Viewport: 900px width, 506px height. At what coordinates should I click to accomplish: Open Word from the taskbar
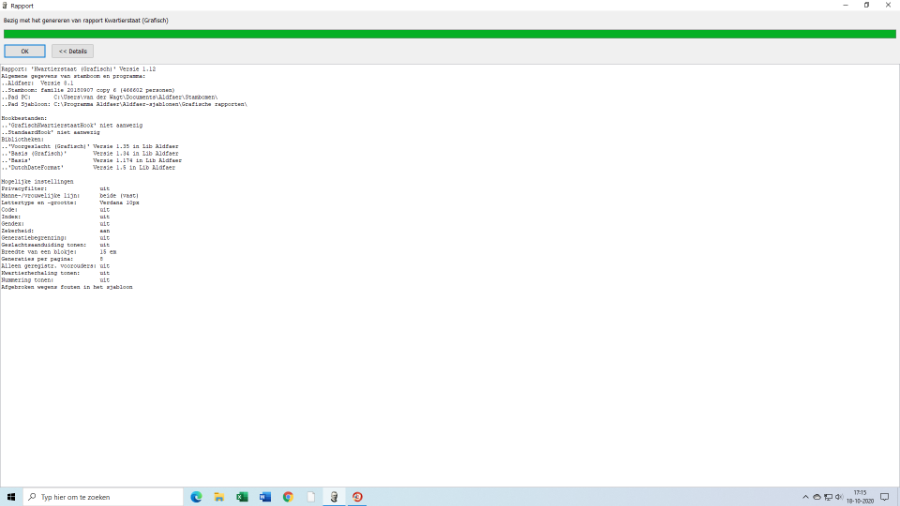[x=265, y=497]
